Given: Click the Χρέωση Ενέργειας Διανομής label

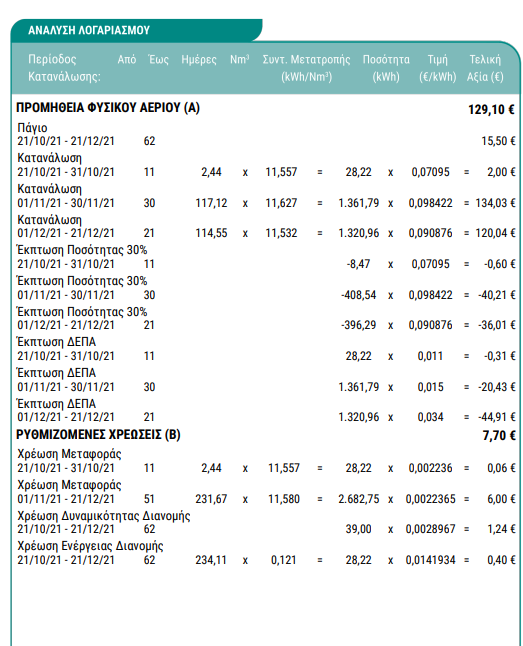Looking at the screenshot, I should [90, 546].
